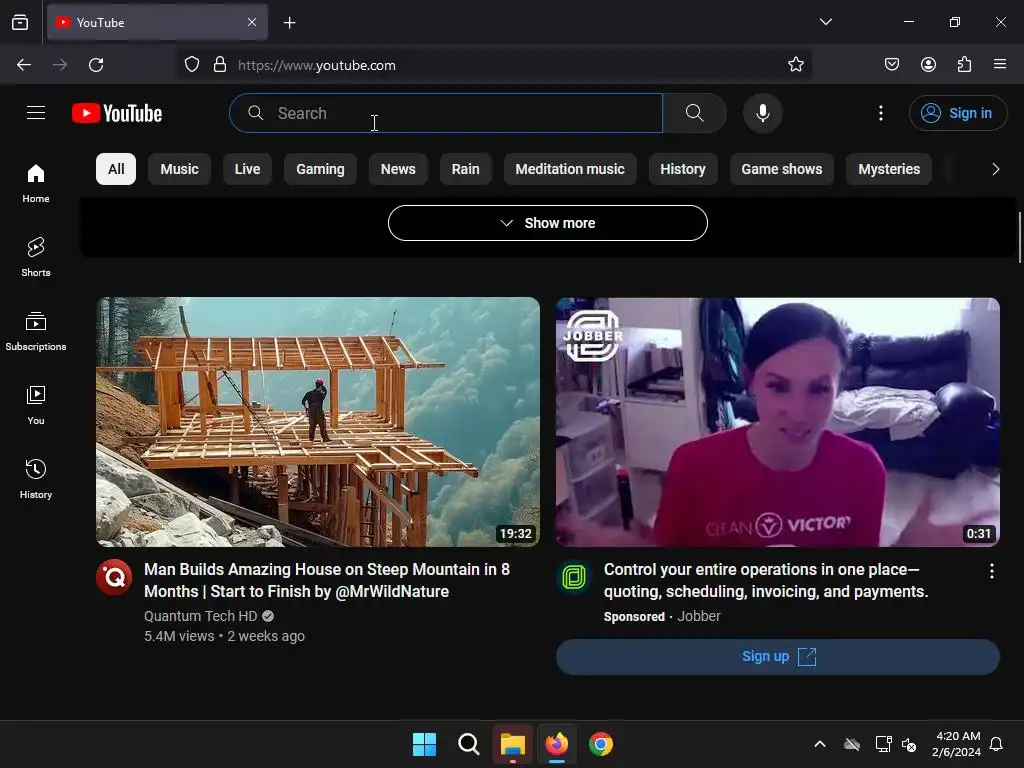Open a new browser tab

click(290, 23)
